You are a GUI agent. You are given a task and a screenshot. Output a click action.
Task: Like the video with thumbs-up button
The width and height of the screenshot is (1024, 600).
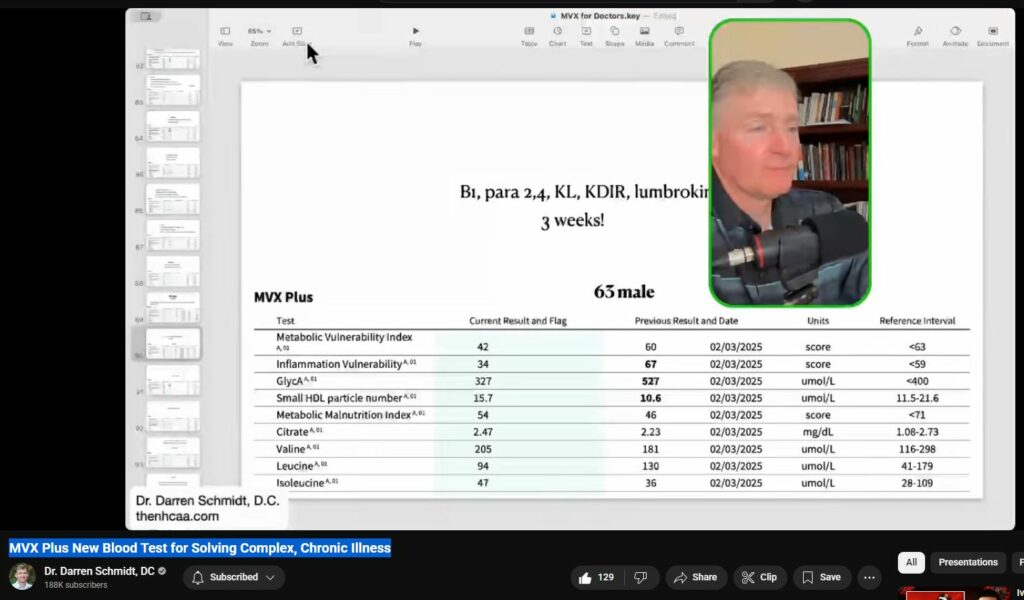pos(595,578)
